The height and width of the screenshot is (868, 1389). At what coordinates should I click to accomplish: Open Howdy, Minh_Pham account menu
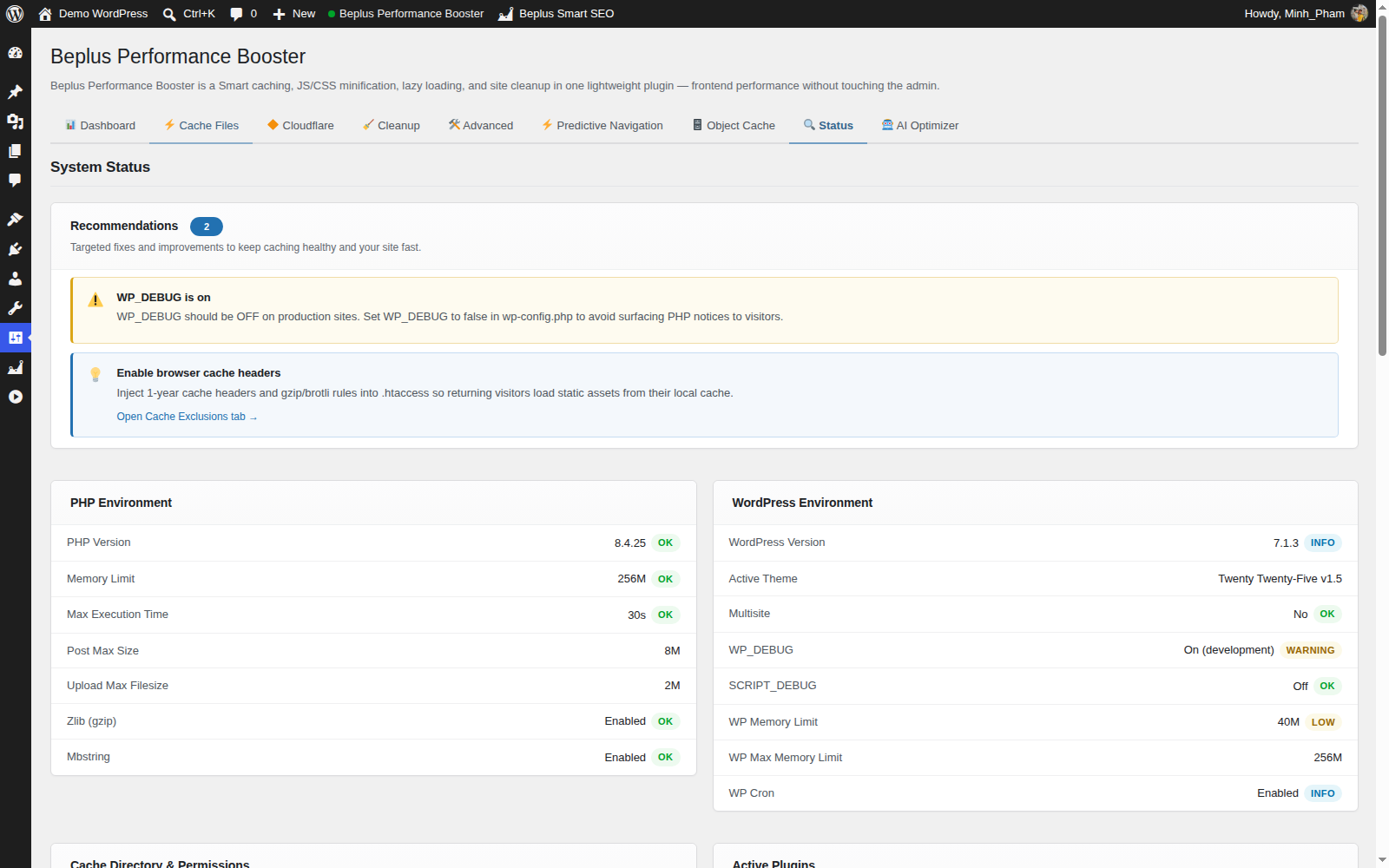coord(1306,14)
